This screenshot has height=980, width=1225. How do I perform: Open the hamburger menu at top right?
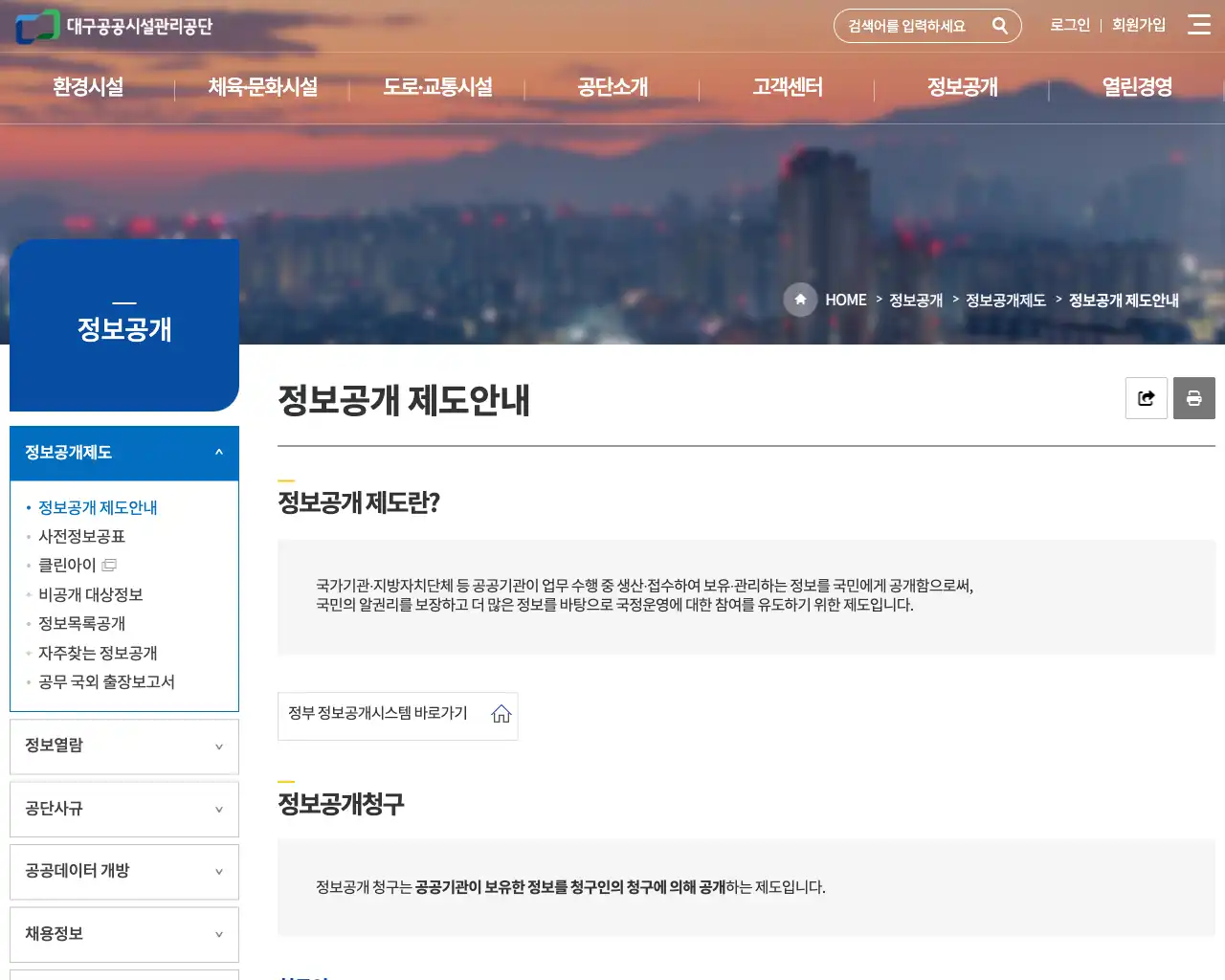(x=1199, y=26)
